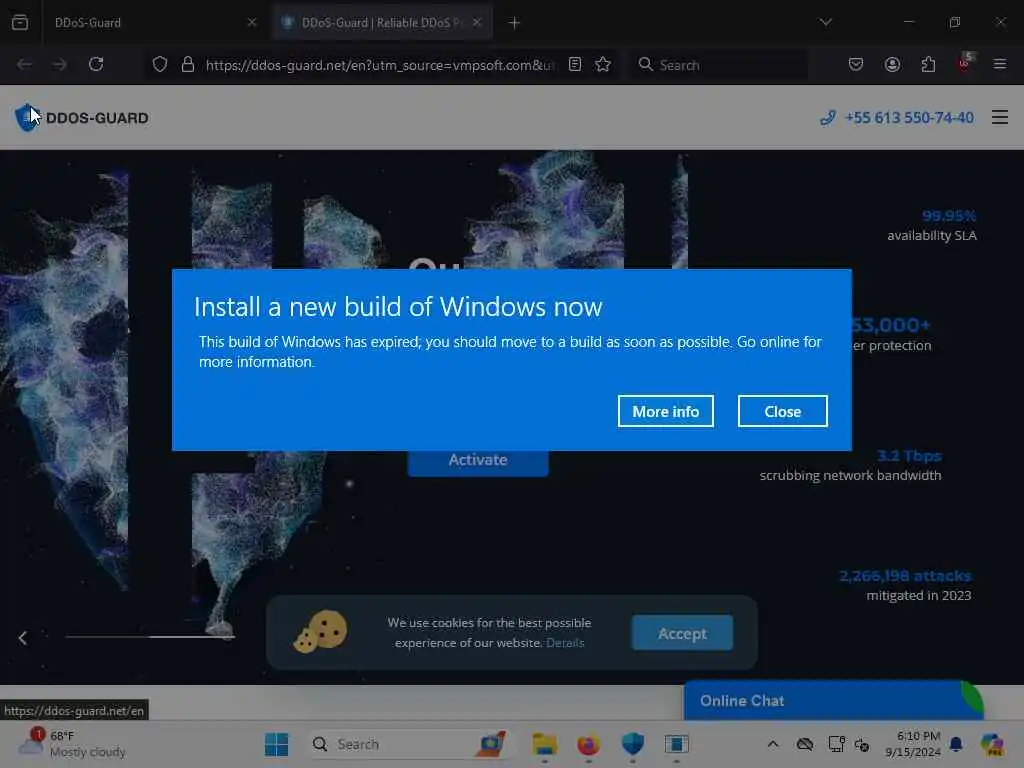
Task: Open the Windows Start menu
Action: pyautogui.click(x=276, y=744)
